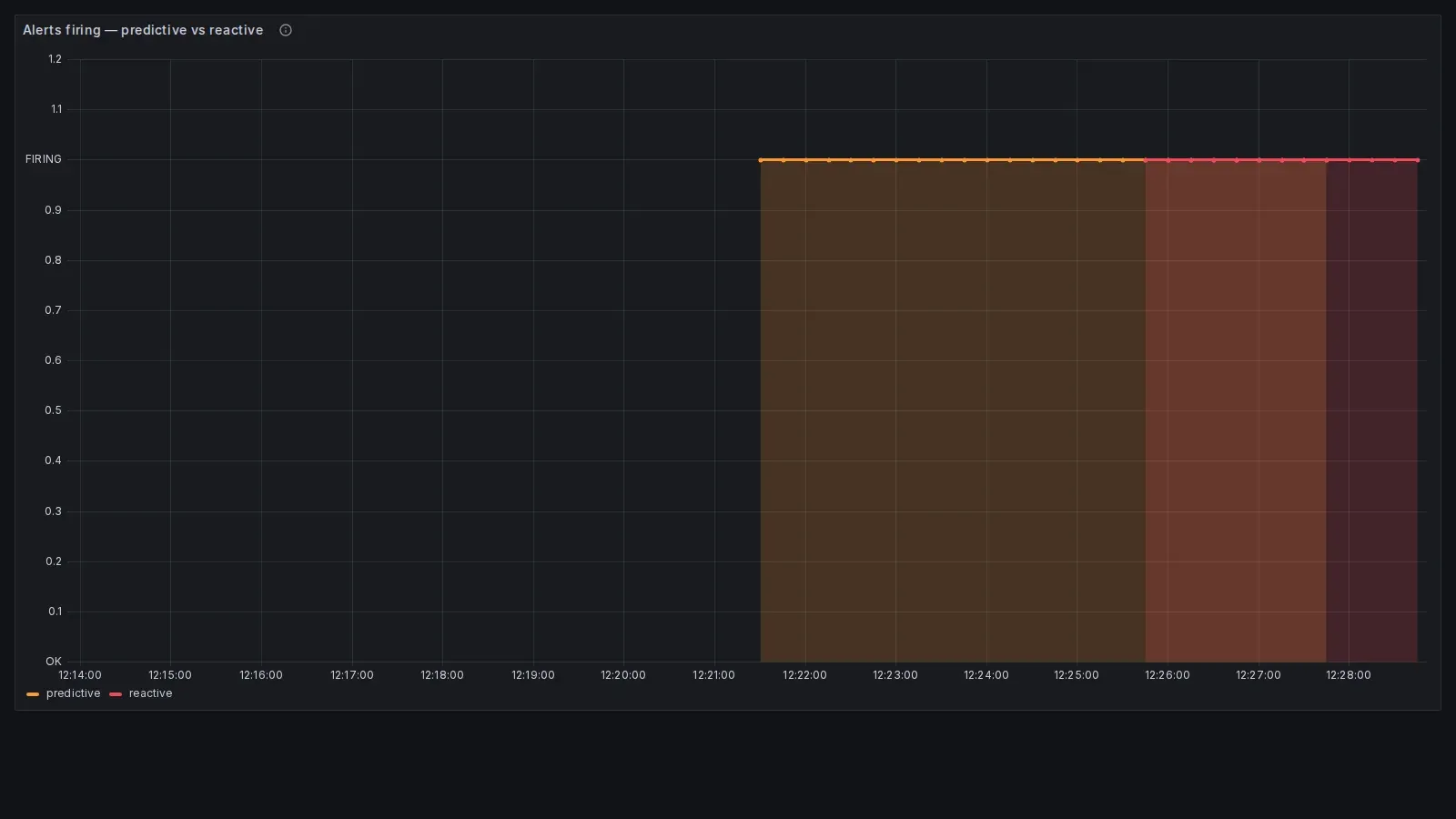Toggle the predictive series in legend
1456x819 pixels.
click(x=73, y=693)
